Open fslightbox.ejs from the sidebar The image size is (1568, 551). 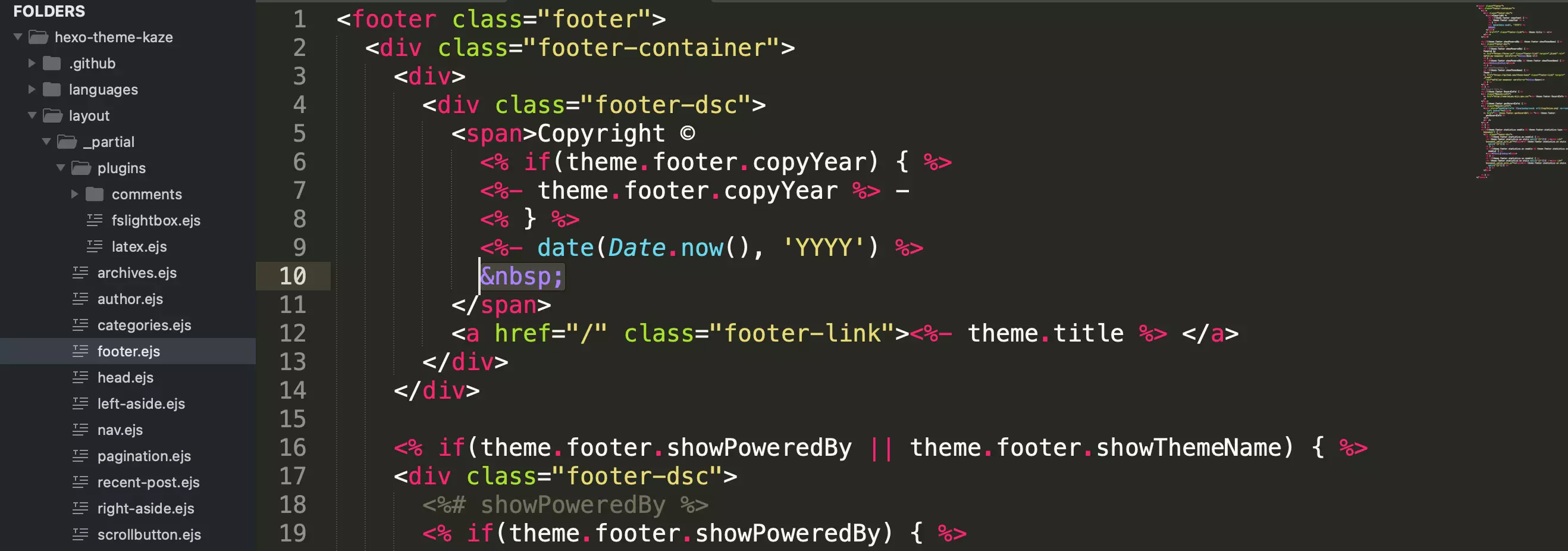156,220
